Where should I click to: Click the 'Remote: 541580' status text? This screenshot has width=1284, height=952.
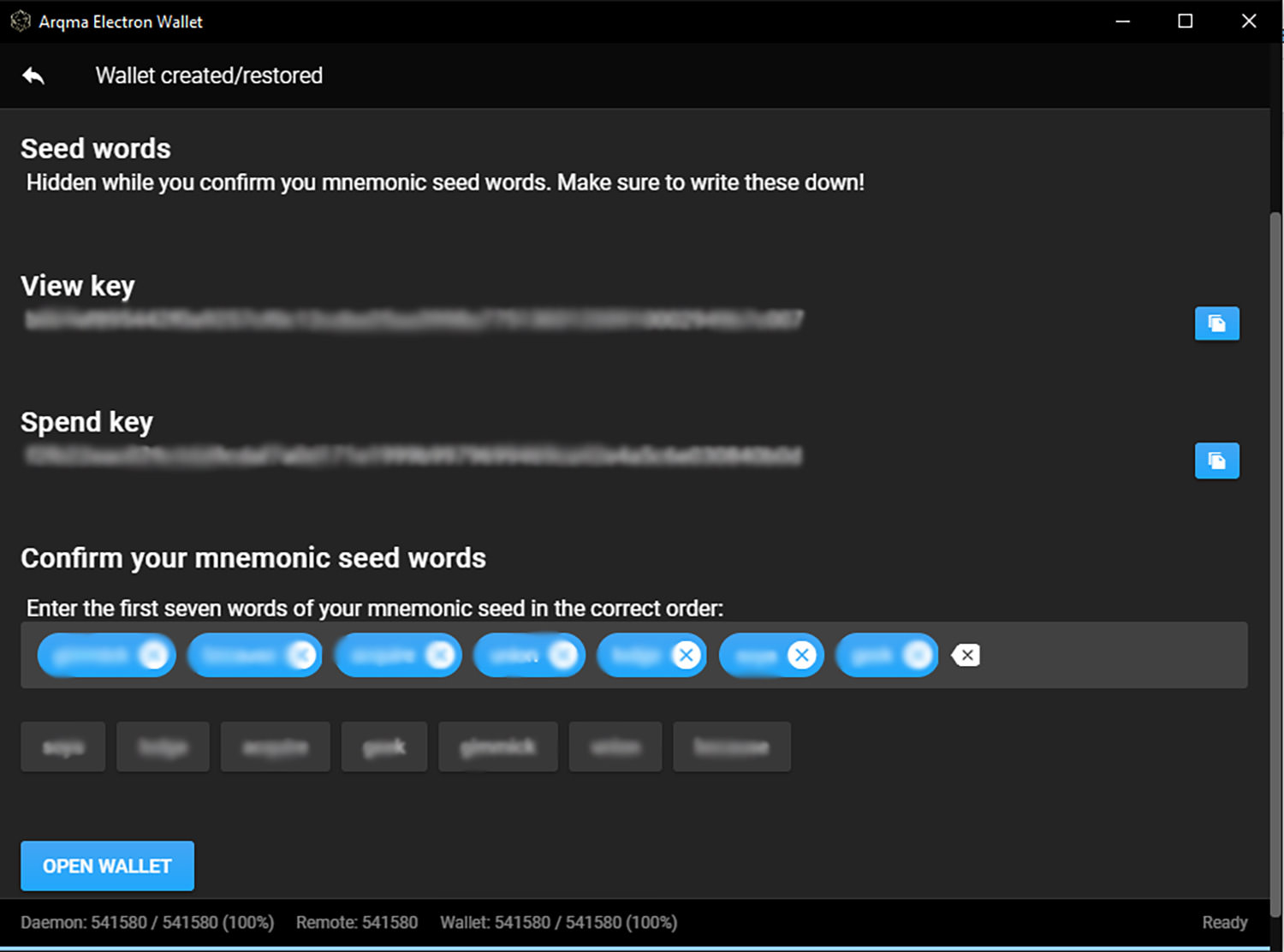[357, 922]
